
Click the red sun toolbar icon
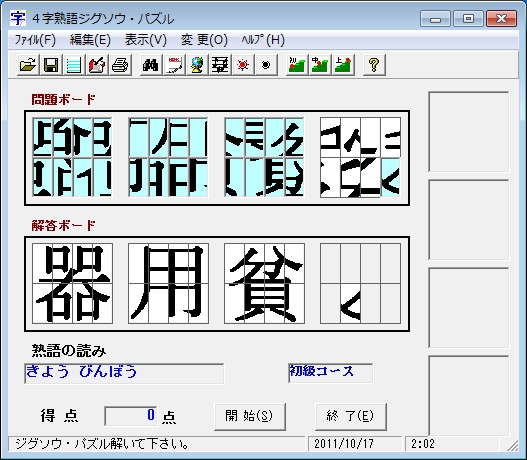[243, 65]
